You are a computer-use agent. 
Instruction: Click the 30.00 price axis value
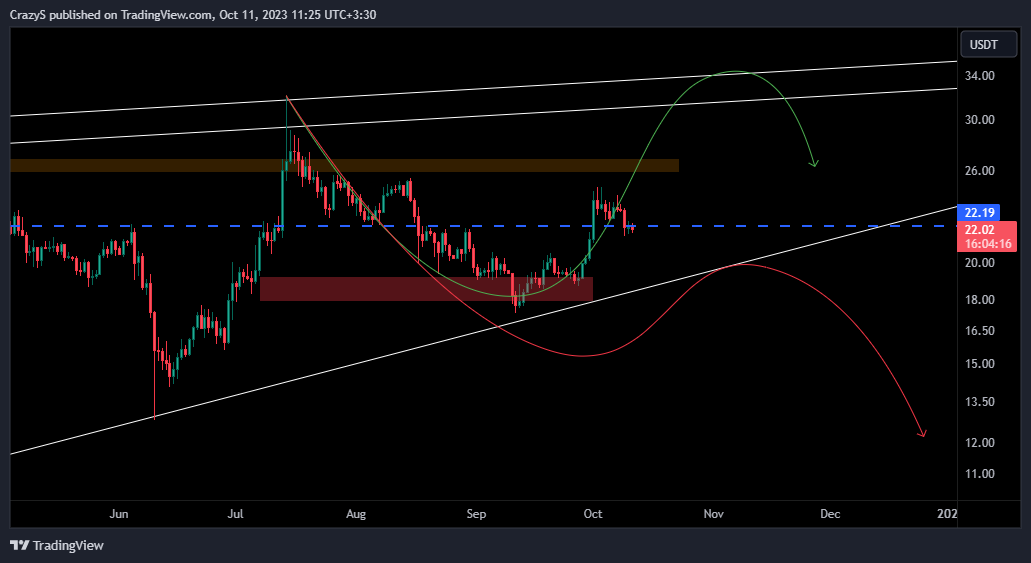(x=979, y=120)
